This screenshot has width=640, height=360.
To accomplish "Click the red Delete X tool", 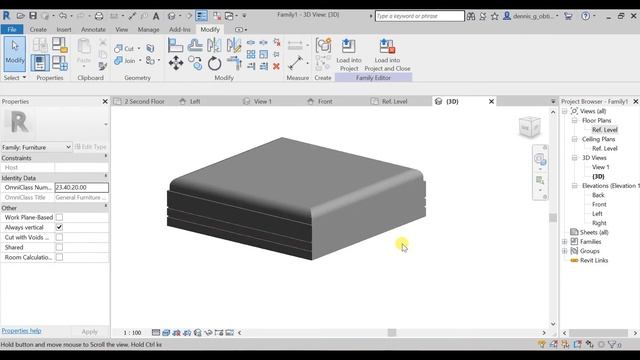I will click(276, 66).
